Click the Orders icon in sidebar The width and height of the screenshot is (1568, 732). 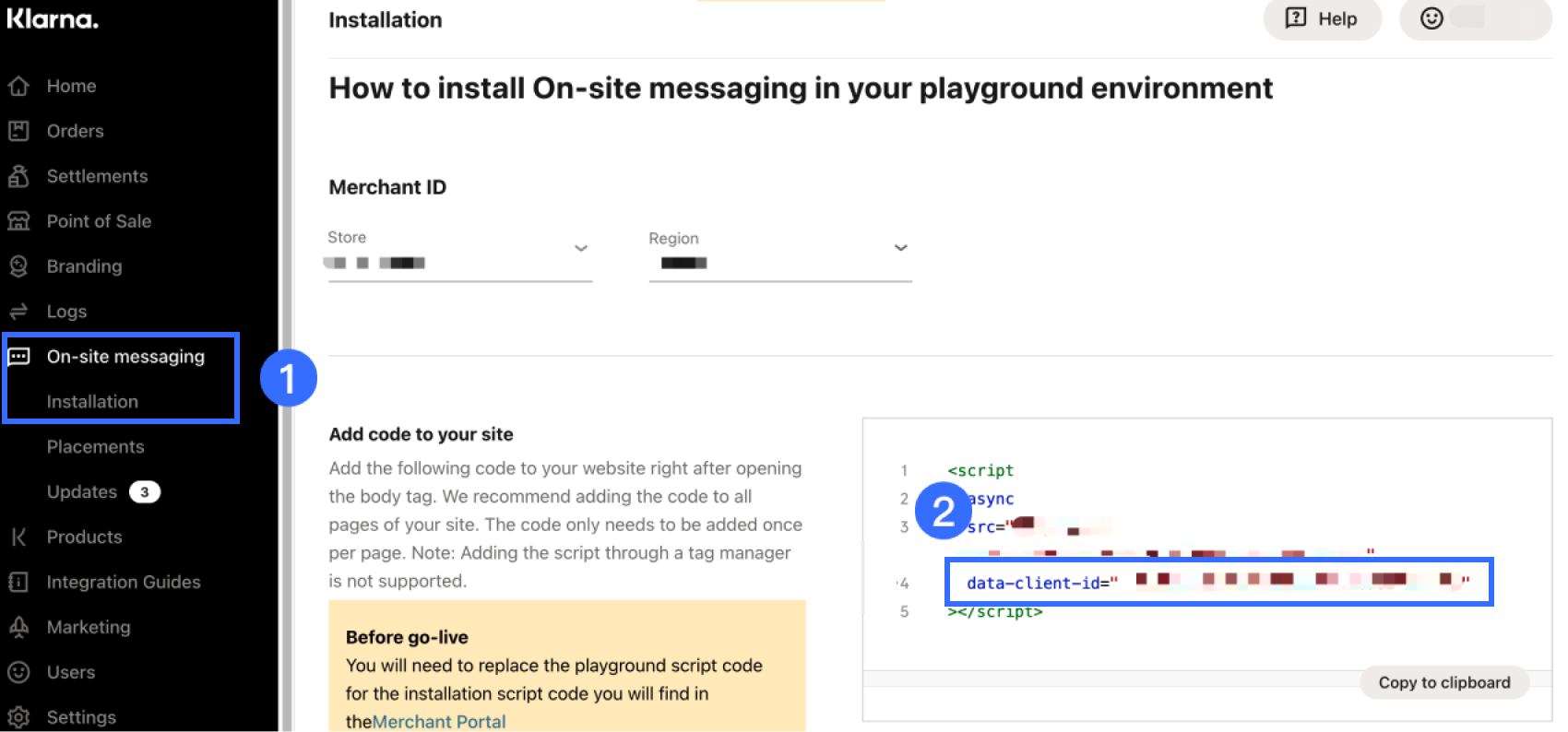[x=18, y=131]
